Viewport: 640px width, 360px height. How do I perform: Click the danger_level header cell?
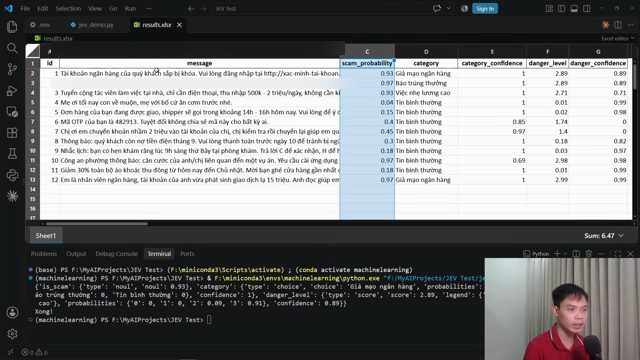(547, 63)
